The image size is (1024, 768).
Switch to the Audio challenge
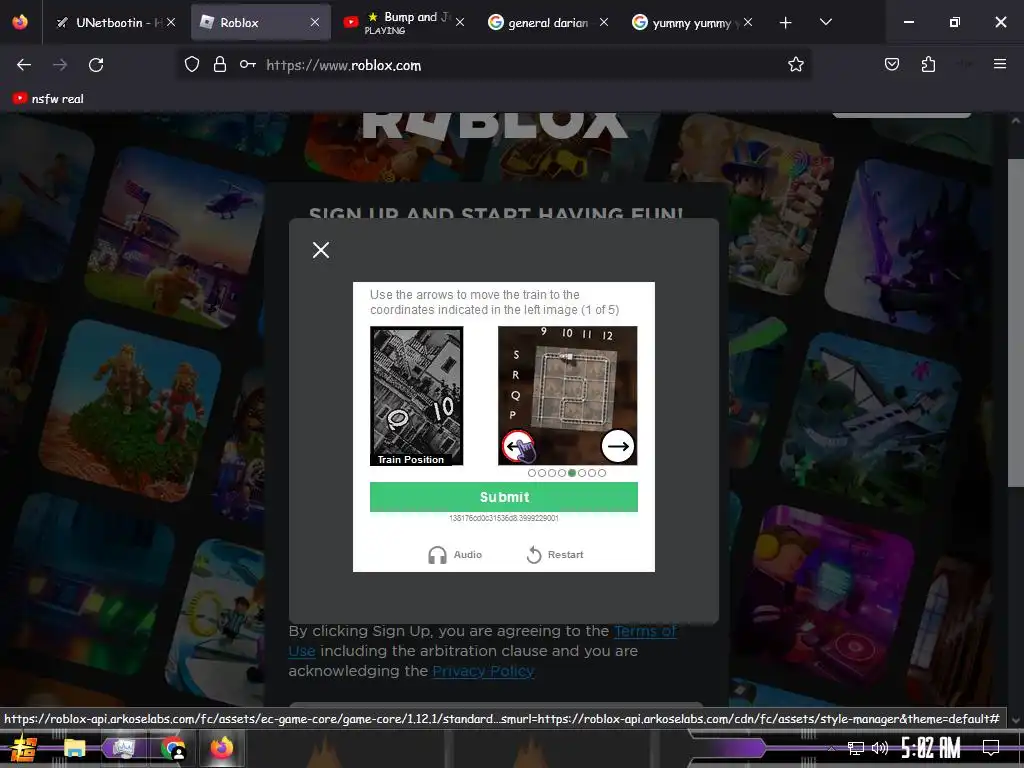(x=455, y=554)
